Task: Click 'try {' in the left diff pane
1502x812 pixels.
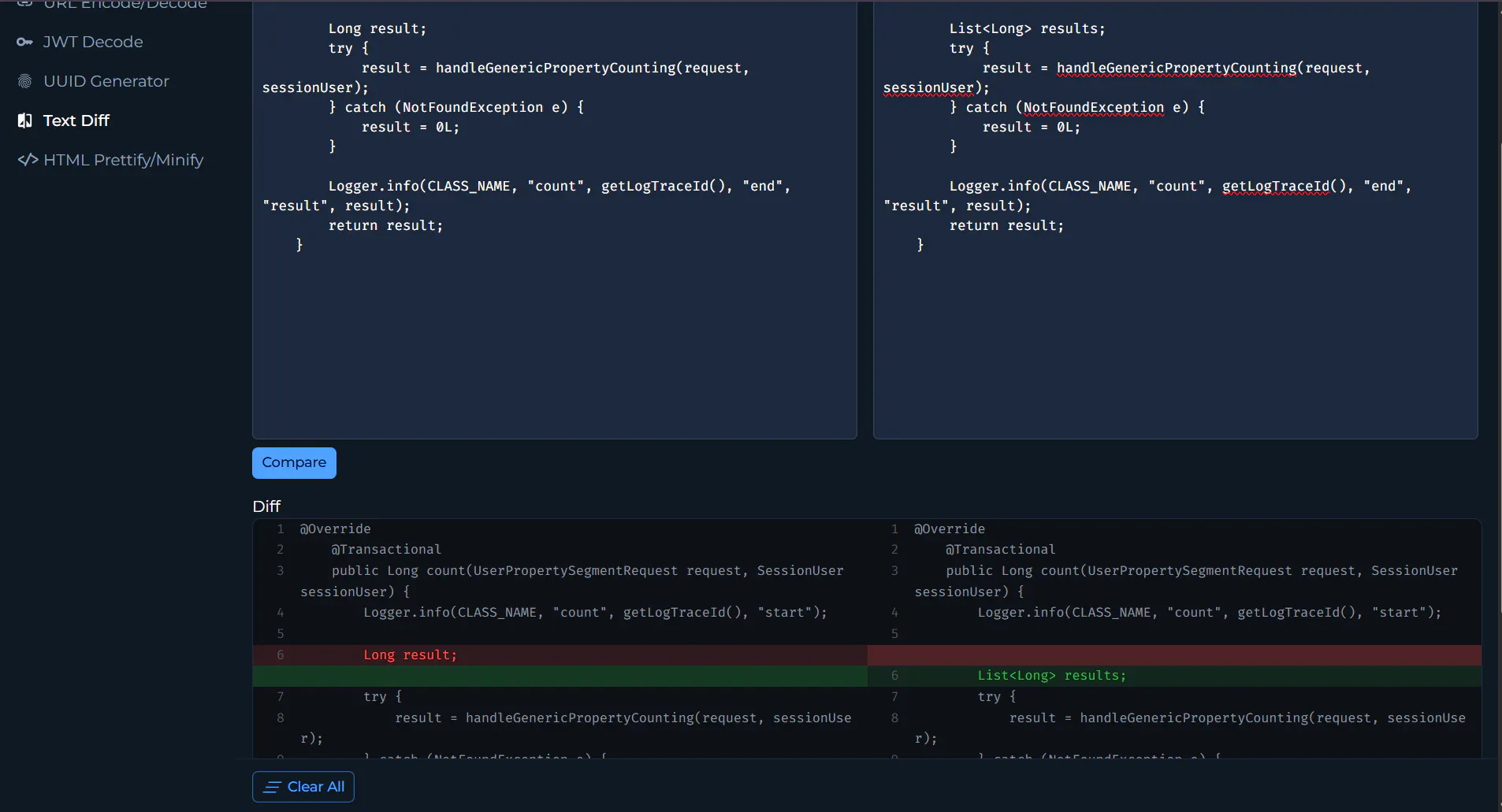Action: 382,697
